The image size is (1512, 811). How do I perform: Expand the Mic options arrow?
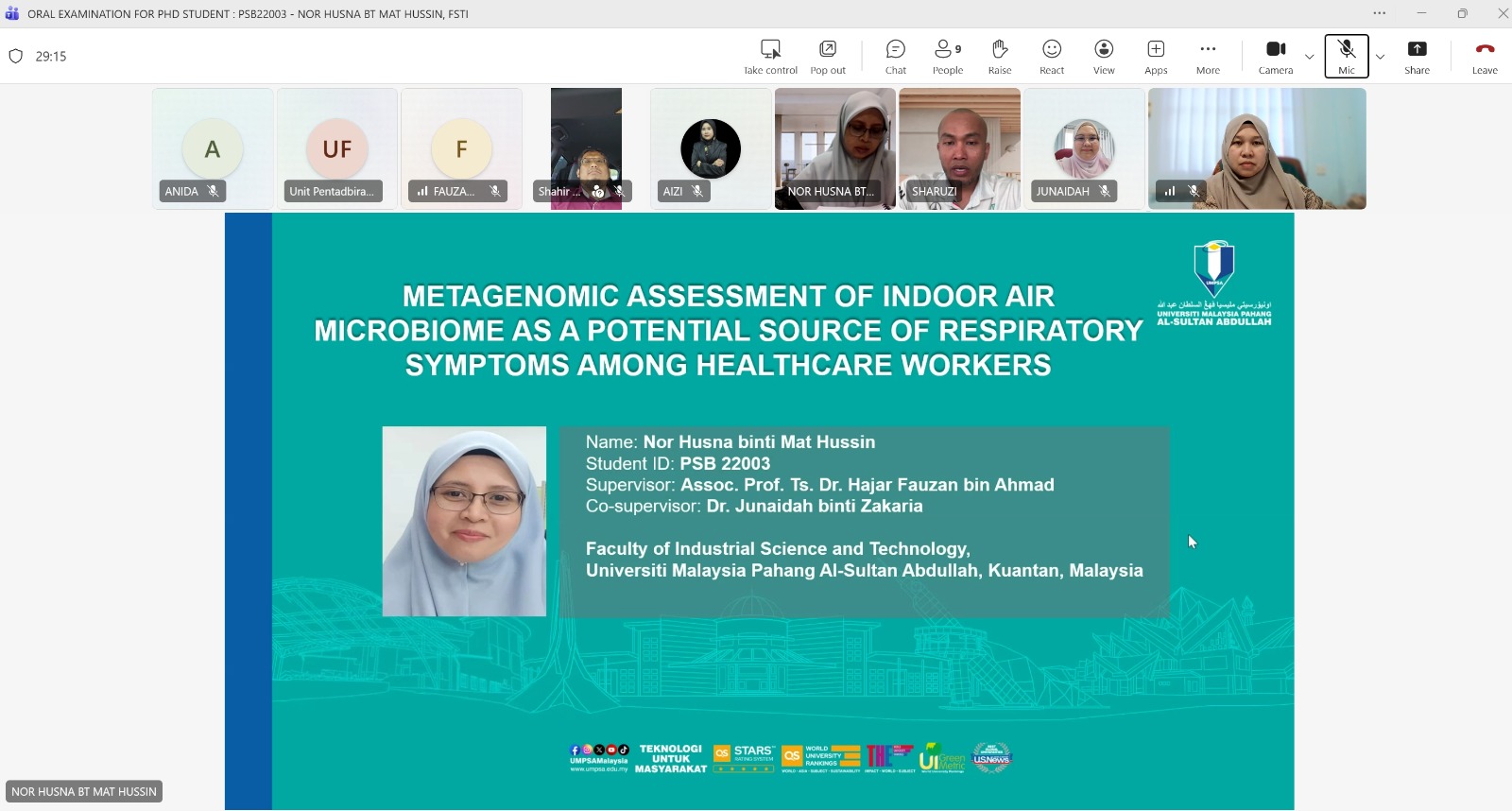pos(1380,57)
